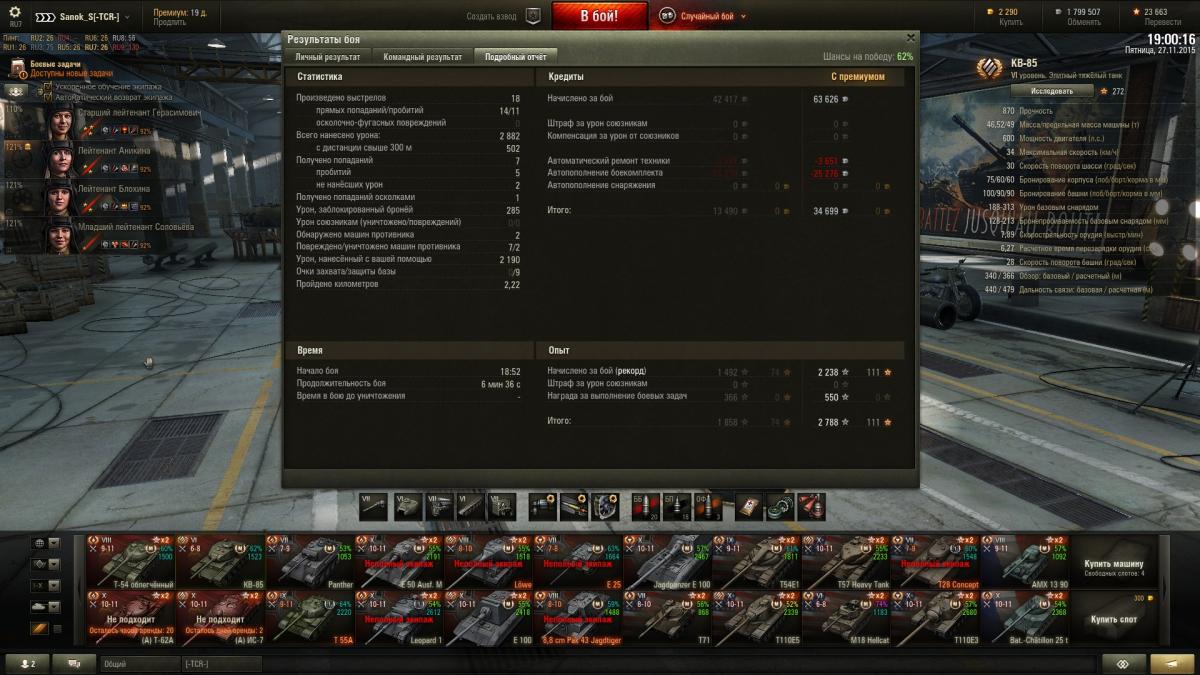This screenshot has height=675, width=1200.
Task: Expand the Sanok_S[-TCR-] account dropdown
Action: (84, 17)
